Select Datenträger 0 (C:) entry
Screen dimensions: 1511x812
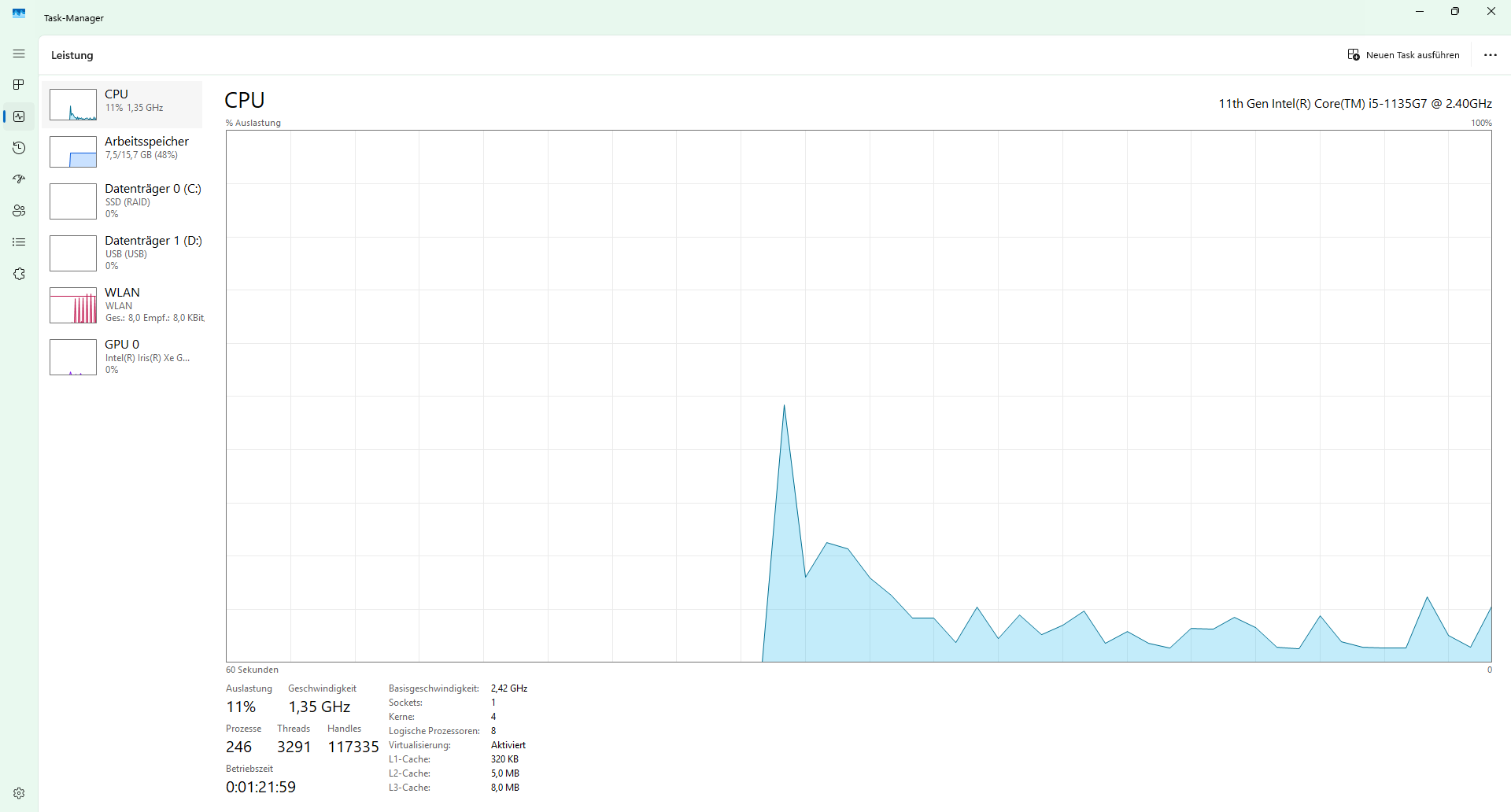(x=122, y=201)
